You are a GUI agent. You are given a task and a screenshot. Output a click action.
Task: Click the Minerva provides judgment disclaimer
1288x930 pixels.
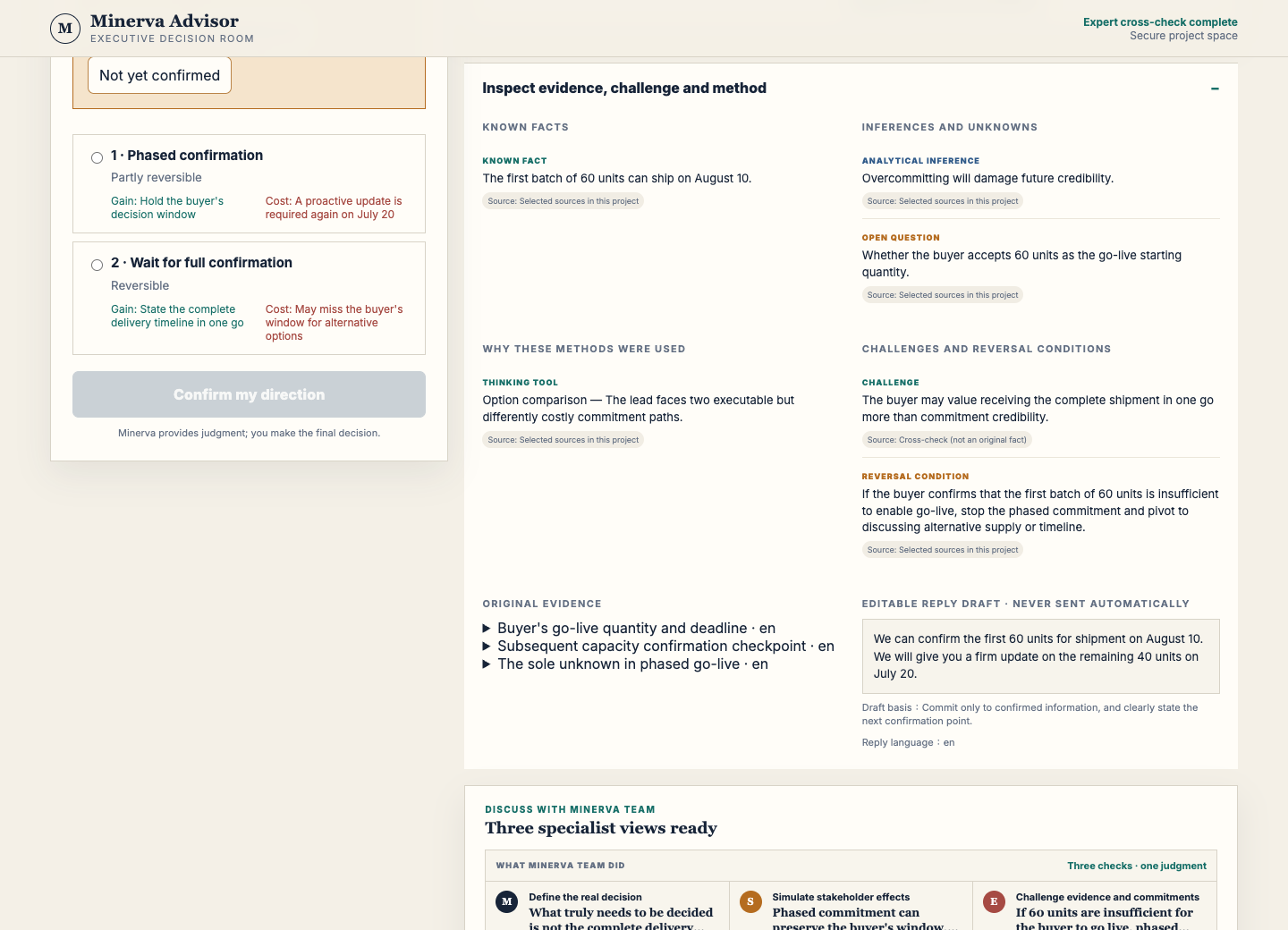coord(249,433)
